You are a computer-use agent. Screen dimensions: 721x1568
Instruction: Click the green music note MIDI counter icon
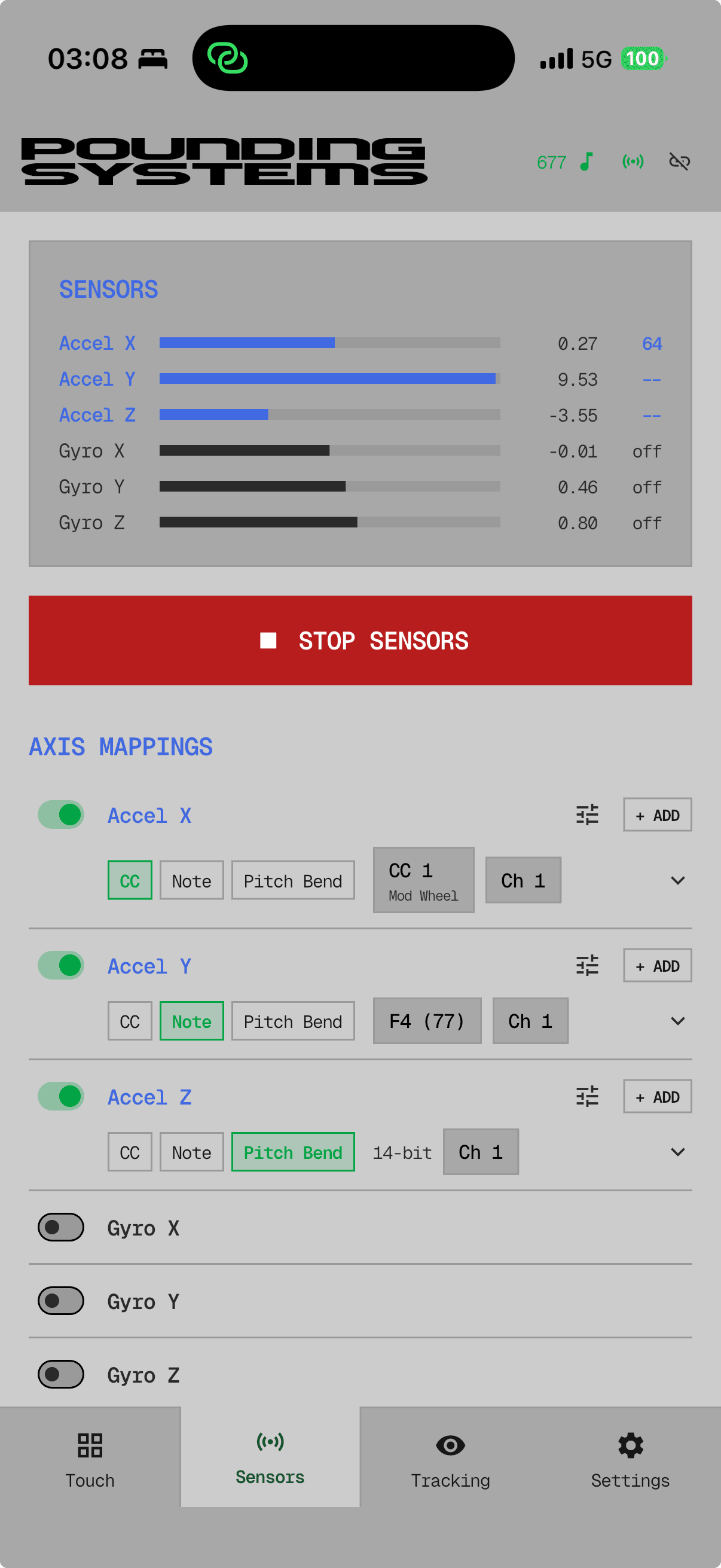click(x=586, y=161)
